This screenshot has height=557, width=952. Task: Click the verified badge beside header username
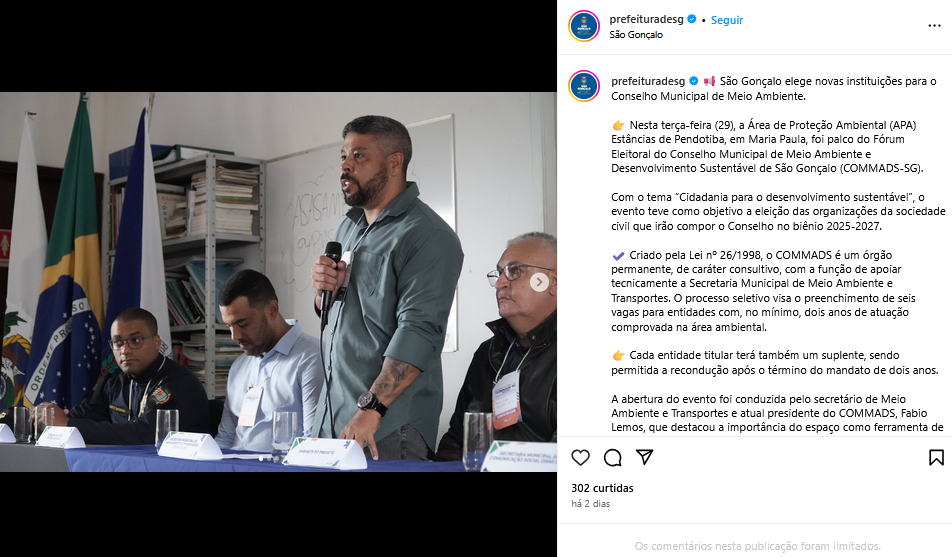click(x=692, y=19)
